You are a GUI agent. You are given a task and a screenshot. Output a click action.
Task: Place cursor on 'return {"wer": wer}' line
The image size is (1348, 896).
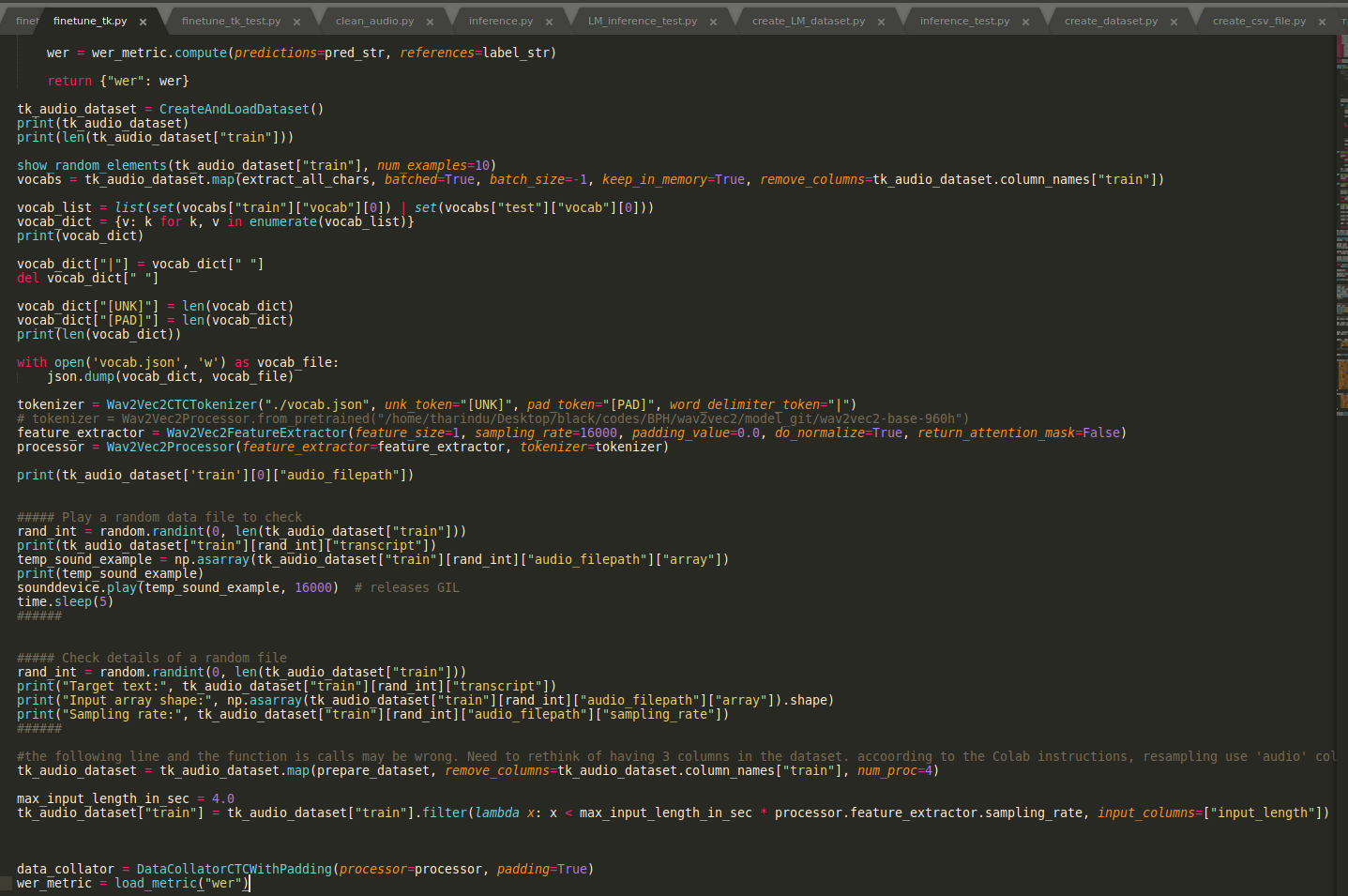coord(118,82)
